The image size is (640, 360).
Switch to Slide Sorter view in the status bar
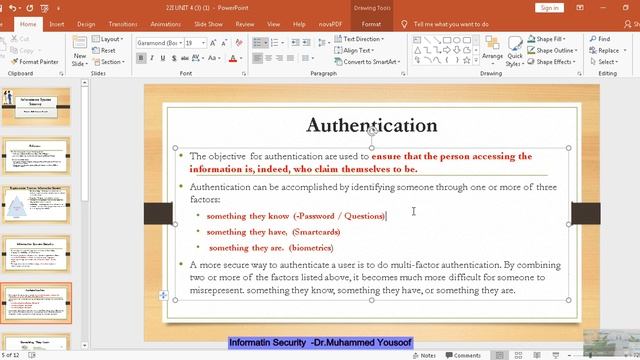point(518,355)
